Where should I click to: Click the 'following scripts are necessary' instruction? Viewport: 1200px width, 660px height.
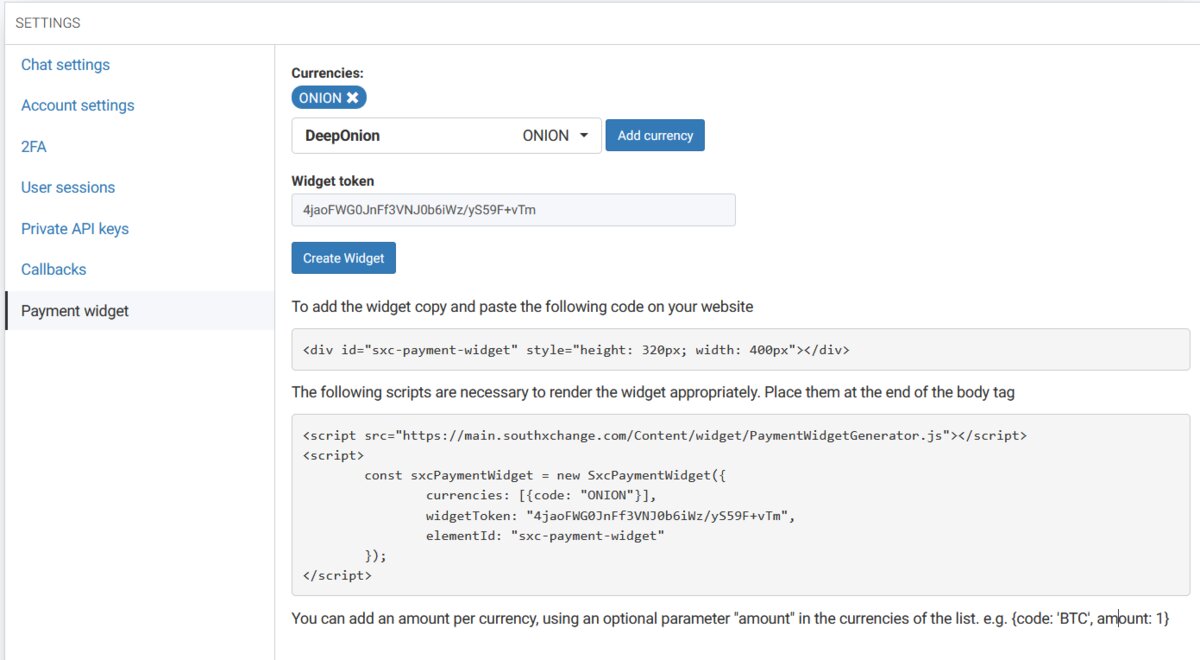[x=653, y=393]
